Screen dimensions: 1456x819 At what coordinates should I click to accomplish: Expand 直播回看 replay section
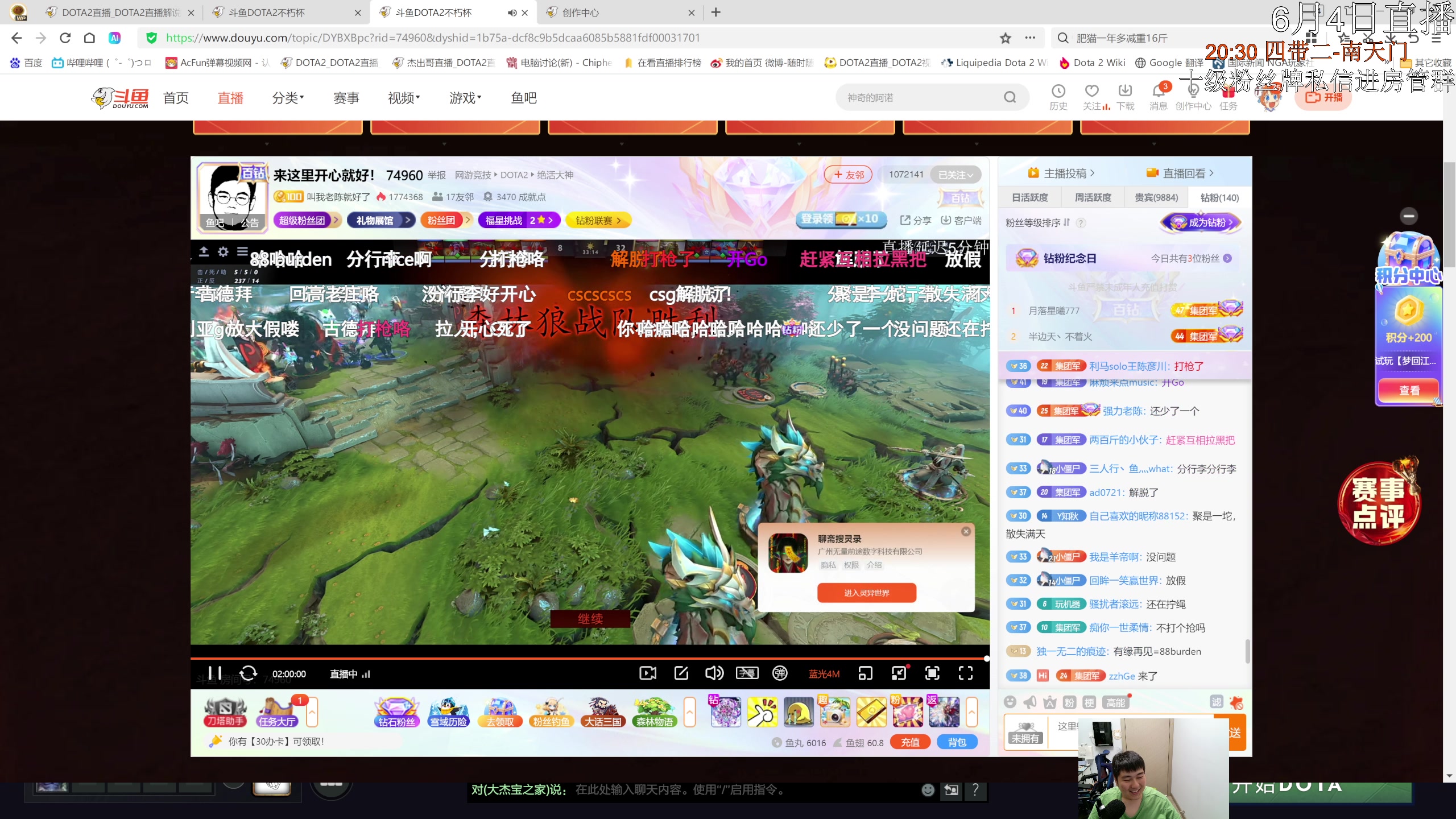click(1180, 173)
